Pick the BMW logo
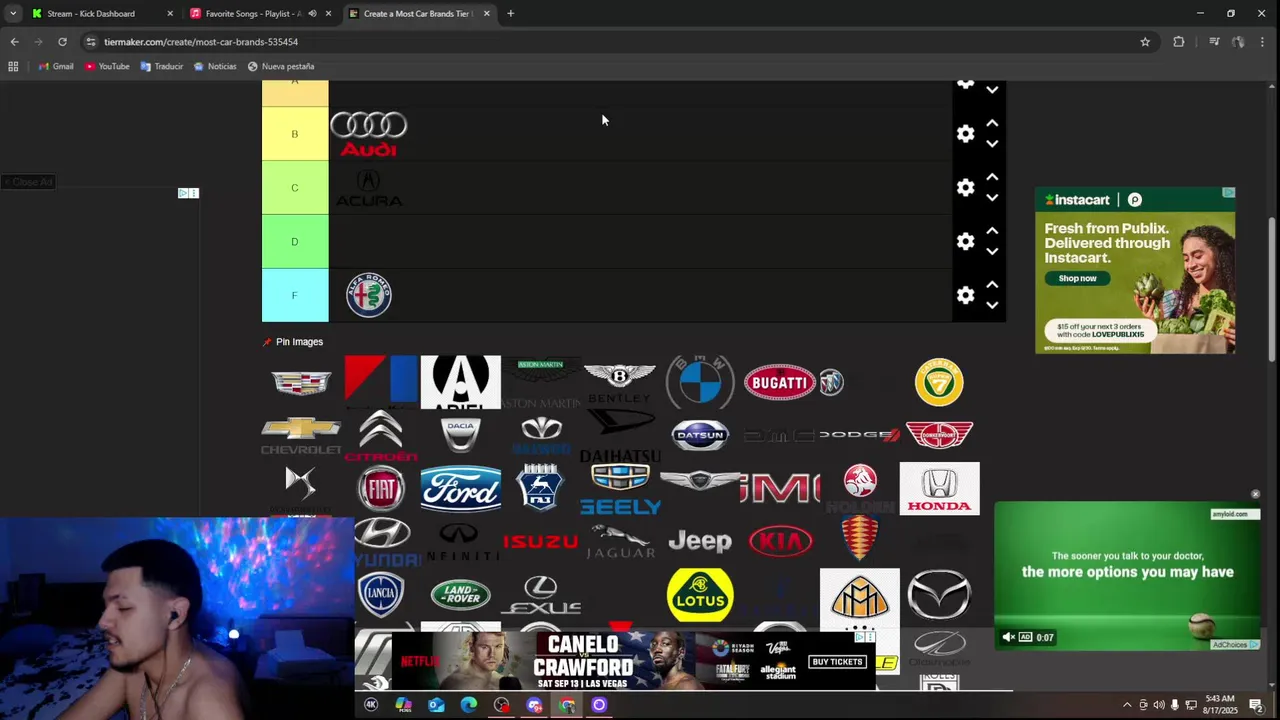Screen dimensions: 1280x720 [700, 382]
